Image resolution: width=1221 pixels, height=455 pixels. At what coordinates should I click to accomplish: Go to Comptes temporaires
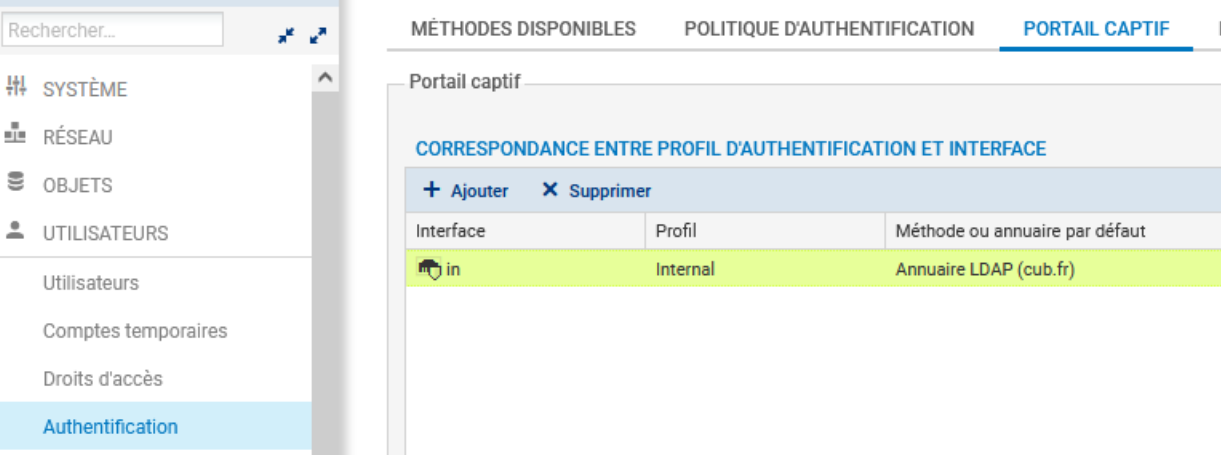click(x=135, y=330)
